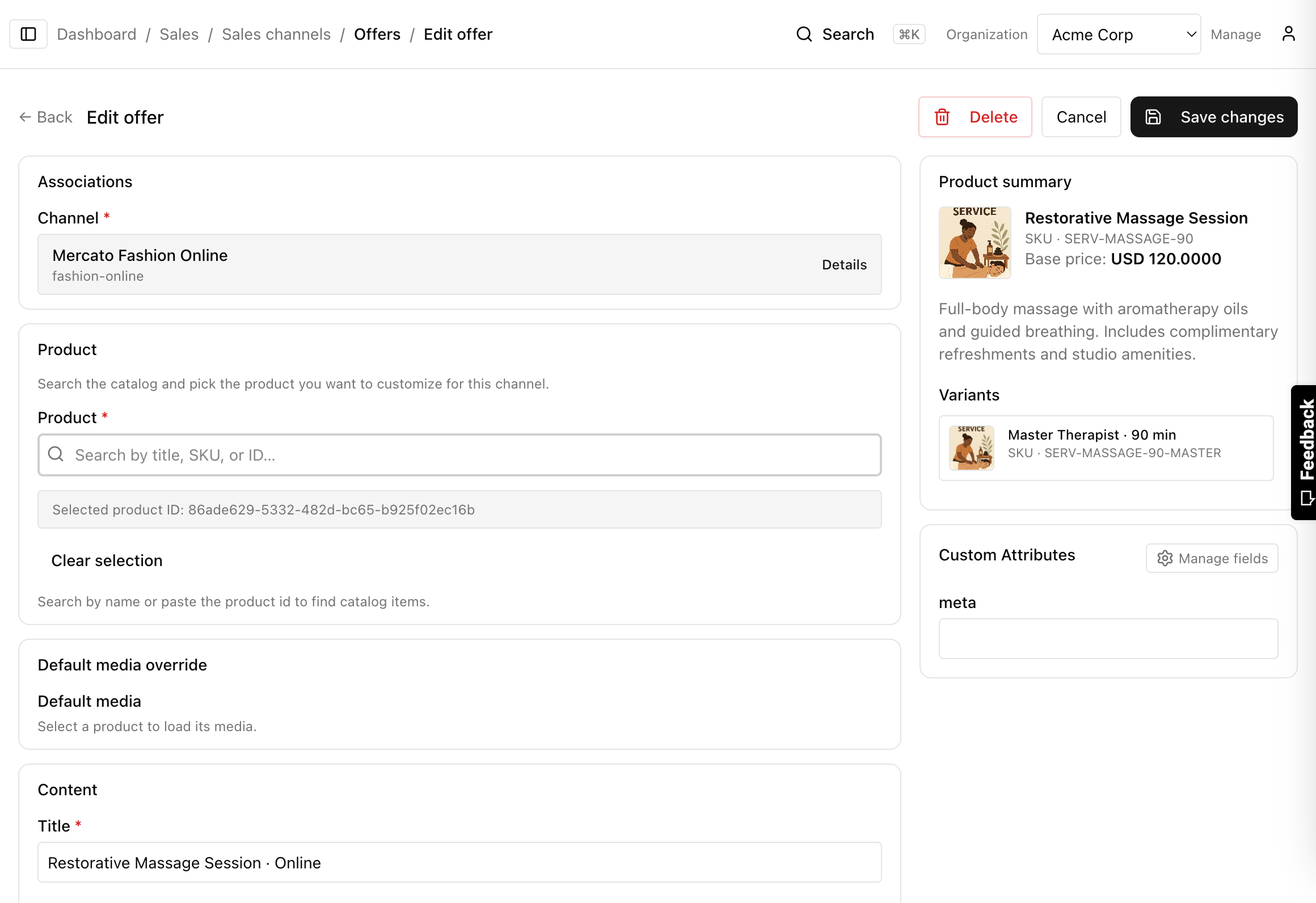
Task: Click the meta custom attribute field
Action: point(1107,638)
